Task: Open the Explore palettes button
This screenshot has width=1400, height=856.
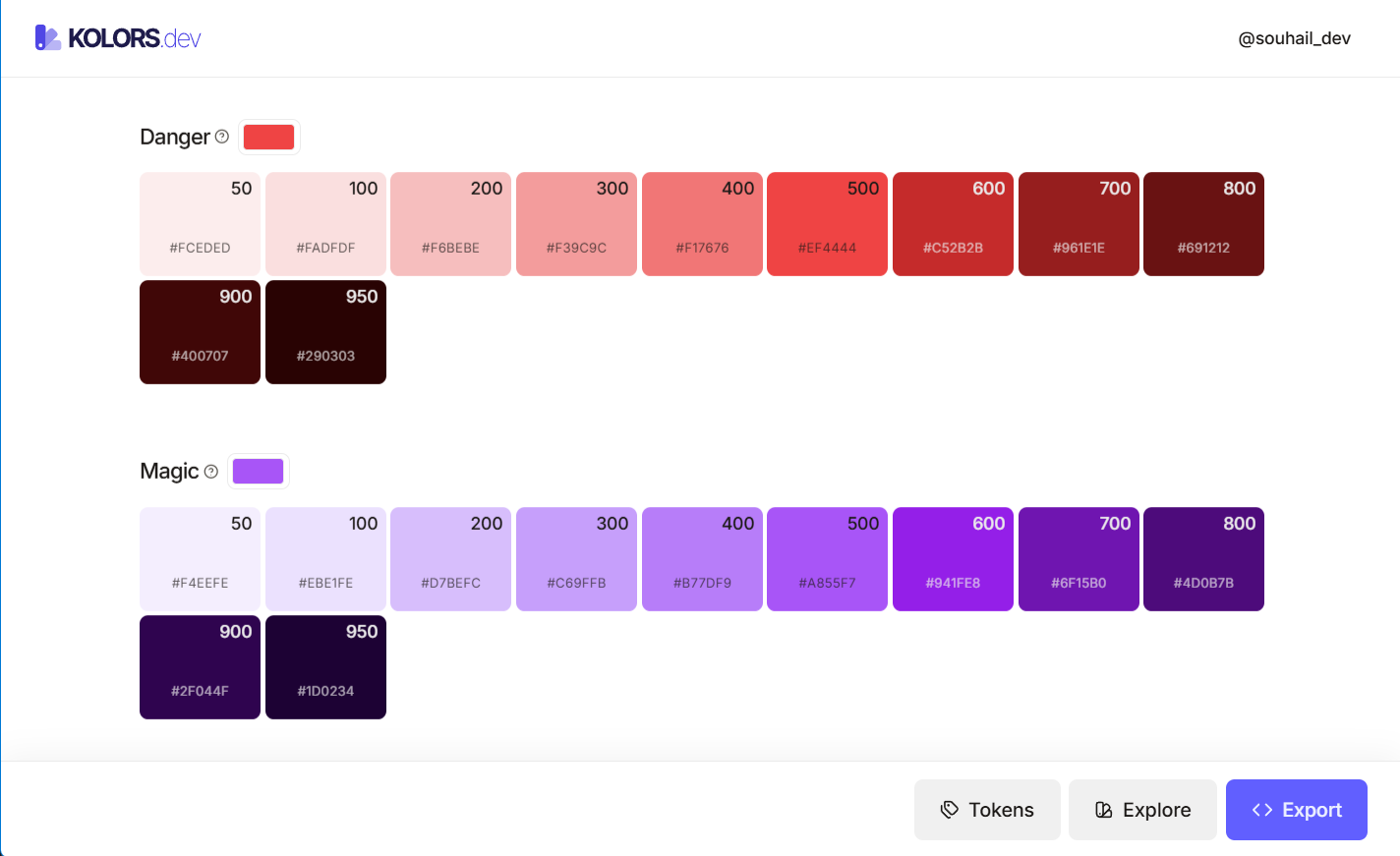Action: (x=1142, y=810)
